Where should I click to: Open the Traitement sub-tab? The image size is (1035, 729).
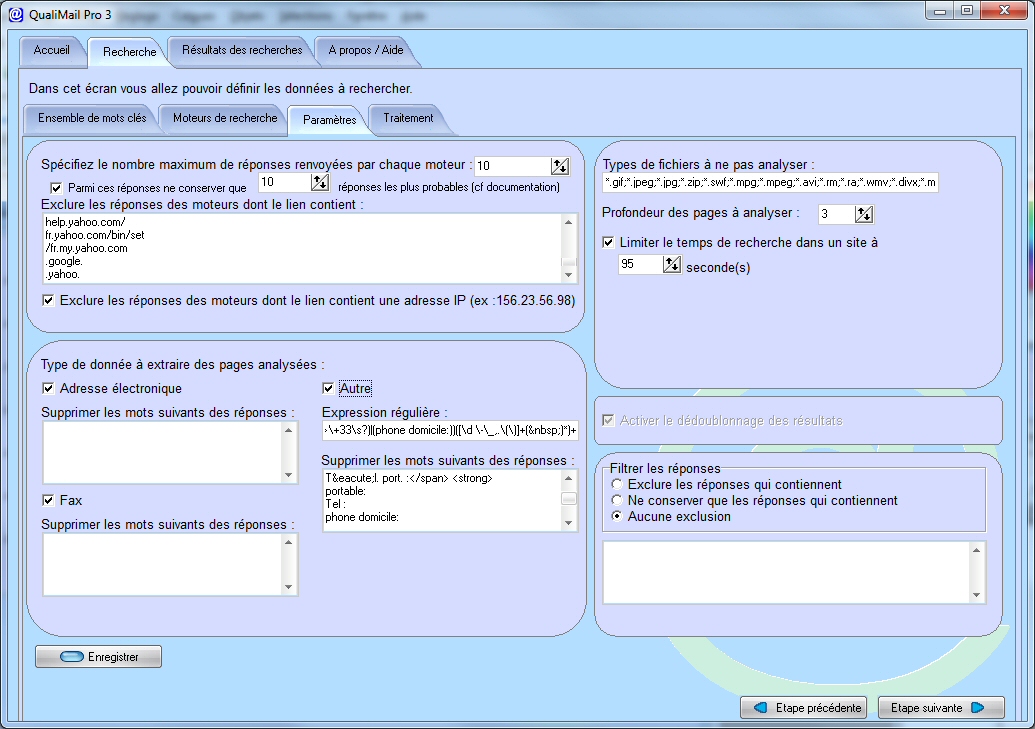click(408, 118)
